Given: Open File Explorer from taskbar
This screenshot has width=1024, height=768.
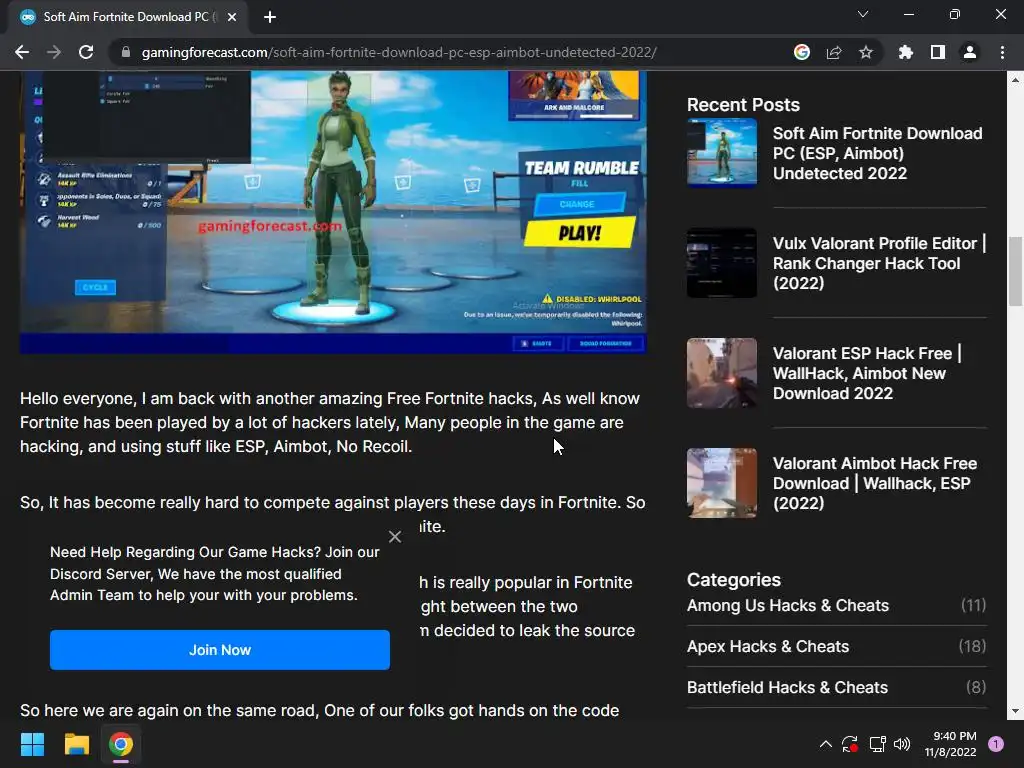Looking at the screenshot, I should (76, 744).
